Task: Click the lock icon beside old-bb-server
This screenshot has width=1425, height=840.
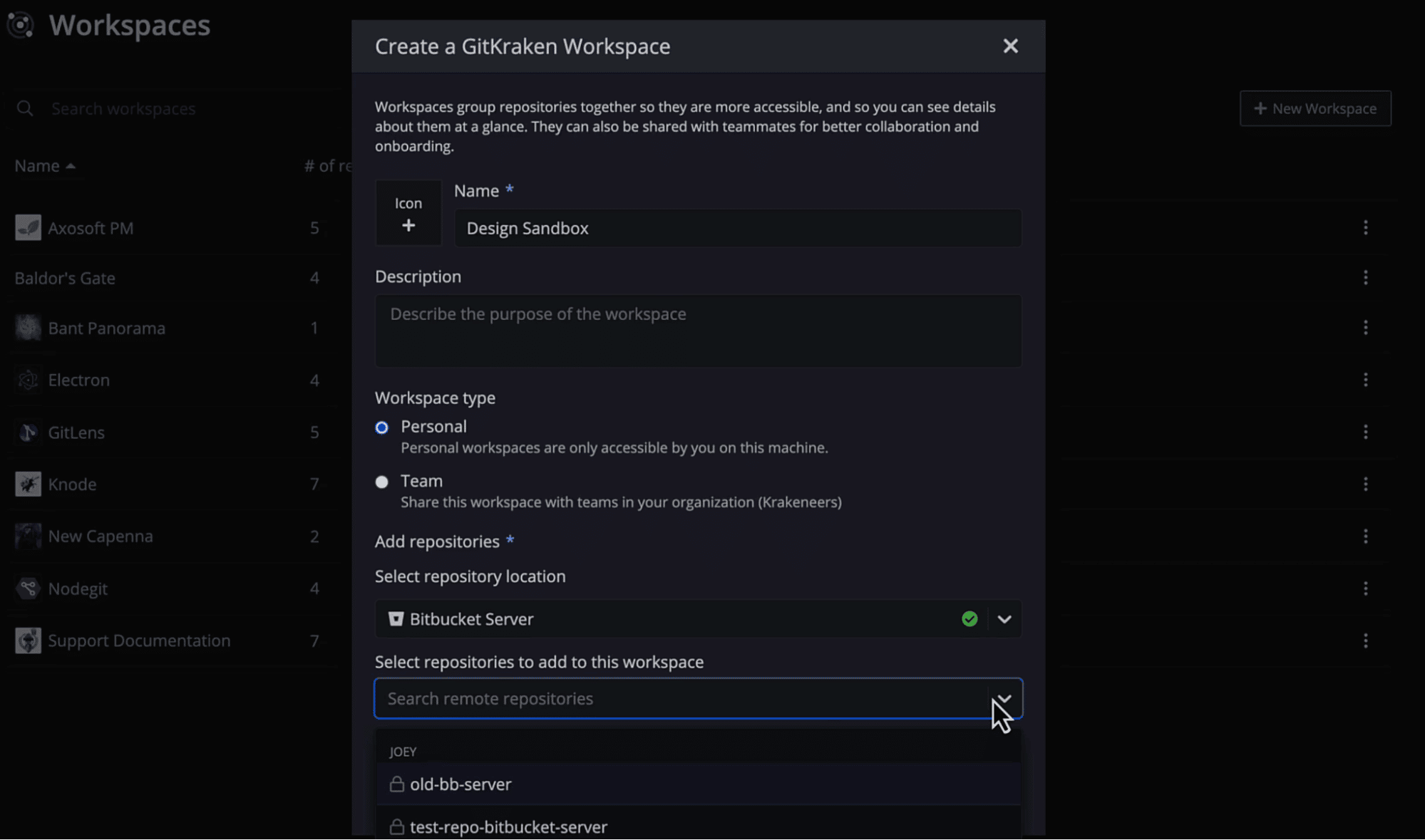Action: click(x=396, y=784)
